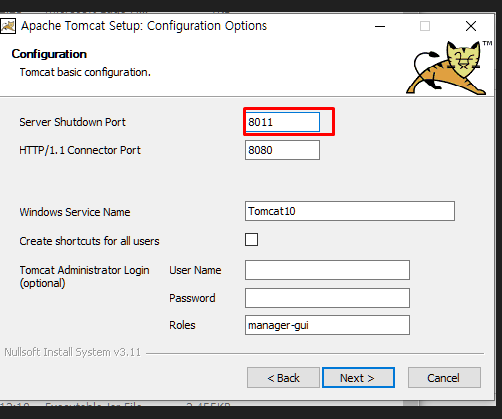Click the Roles field containing manager-gui
Image resolution: width=502 pixels, height=419 pixels.
click(327, 325)
